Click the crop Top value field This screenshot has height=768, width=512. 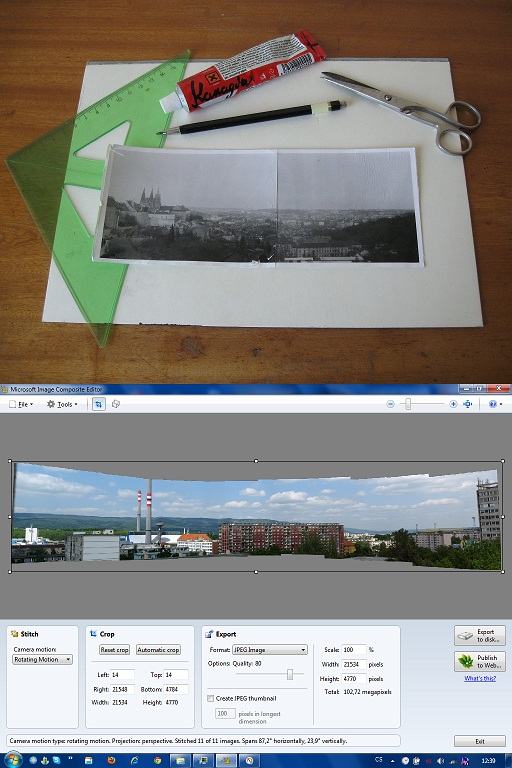(176, 674)
